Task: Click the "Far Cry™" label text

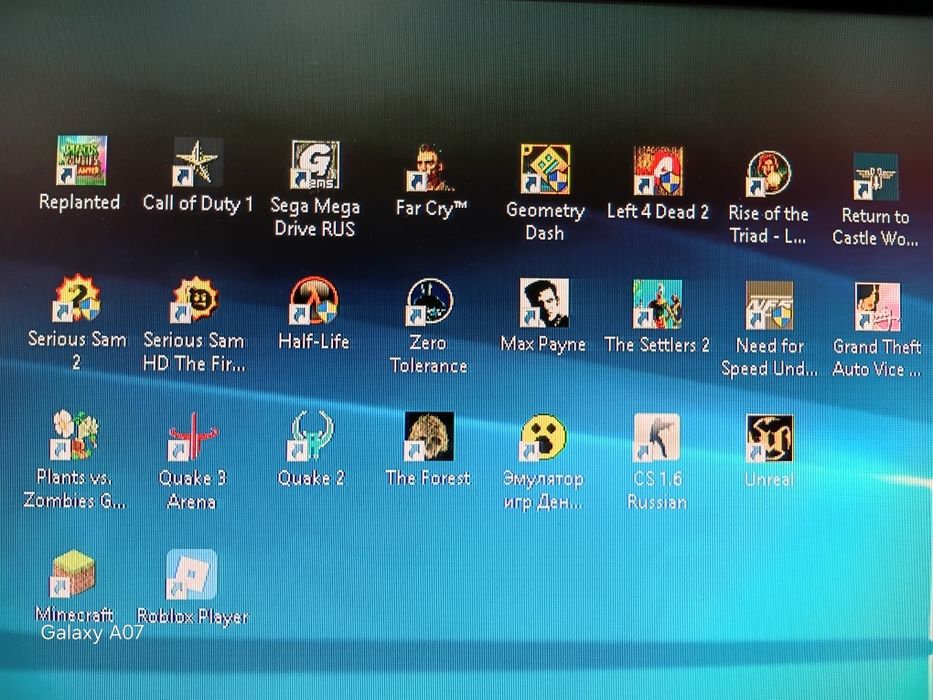Action: click(x=431, y=208)
